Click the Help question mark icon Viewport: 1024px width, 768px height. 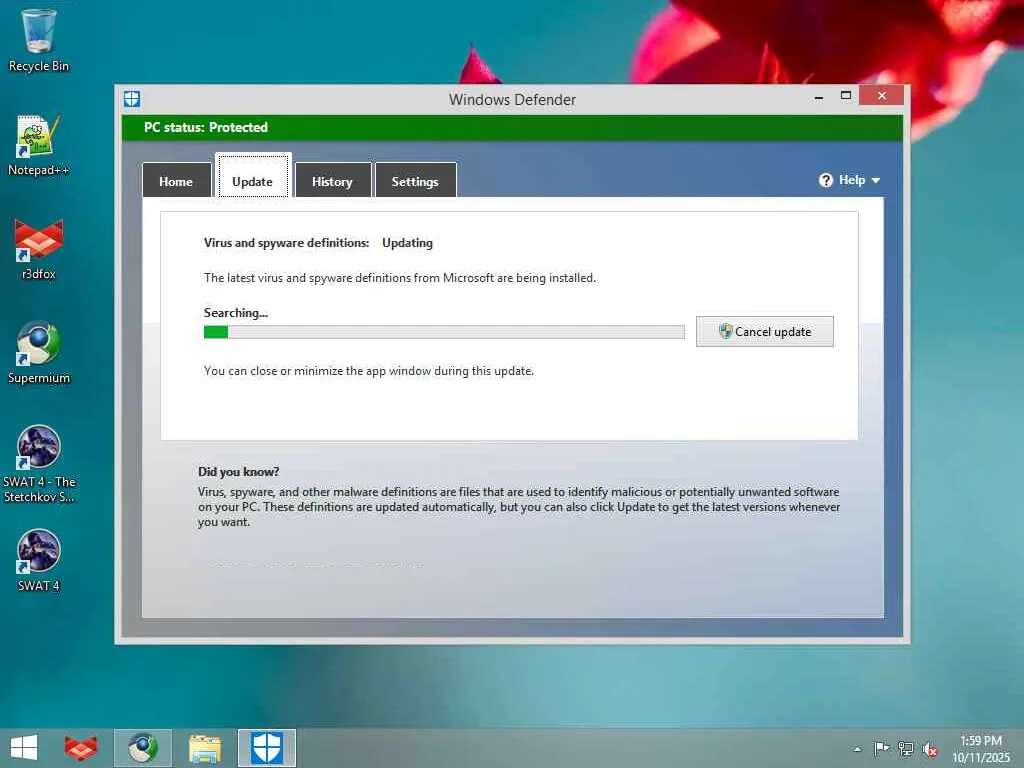pyautogui.click(x=825, y=180)
